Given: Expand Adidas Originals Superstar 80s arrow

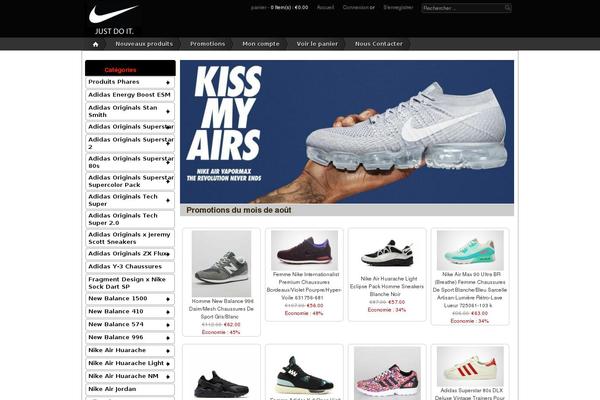Looking at the screenshot, I should 168,163.
